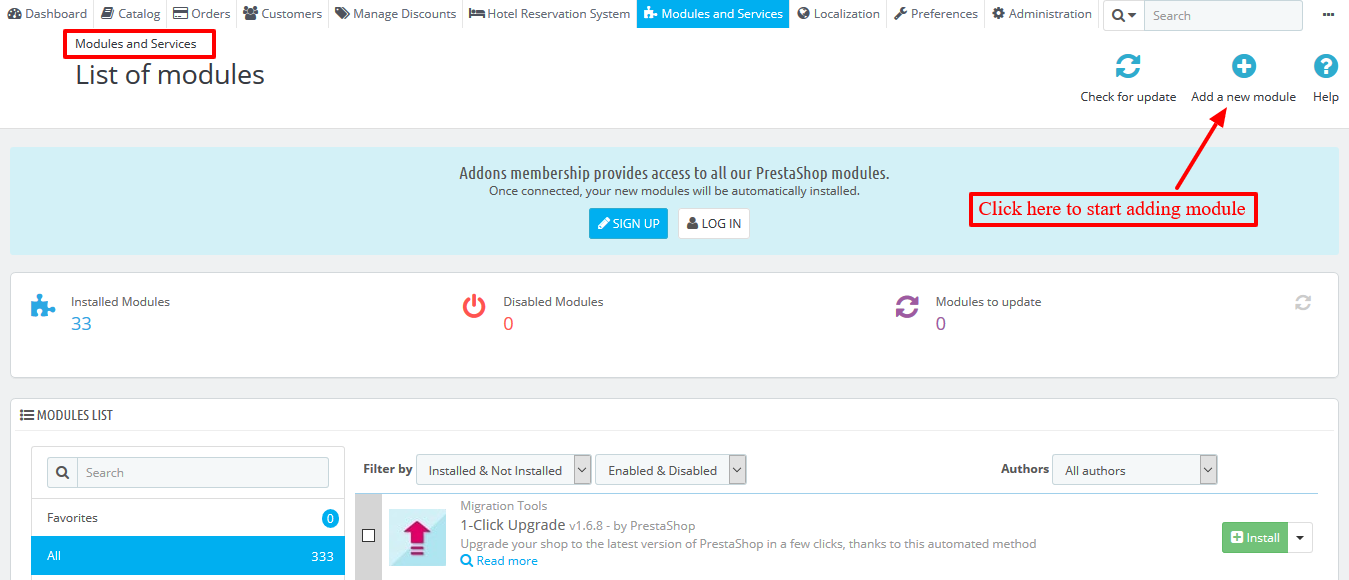Viewport: 1349px width, 580px height.
Task: Tick the 1-Click Upgrade module checkbox
Action: [368, 536]
